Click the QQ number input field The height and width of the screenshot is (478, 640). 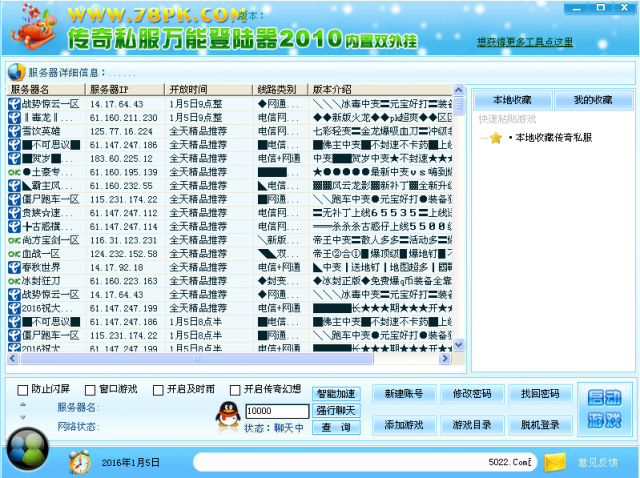click(x=277, y=411)
